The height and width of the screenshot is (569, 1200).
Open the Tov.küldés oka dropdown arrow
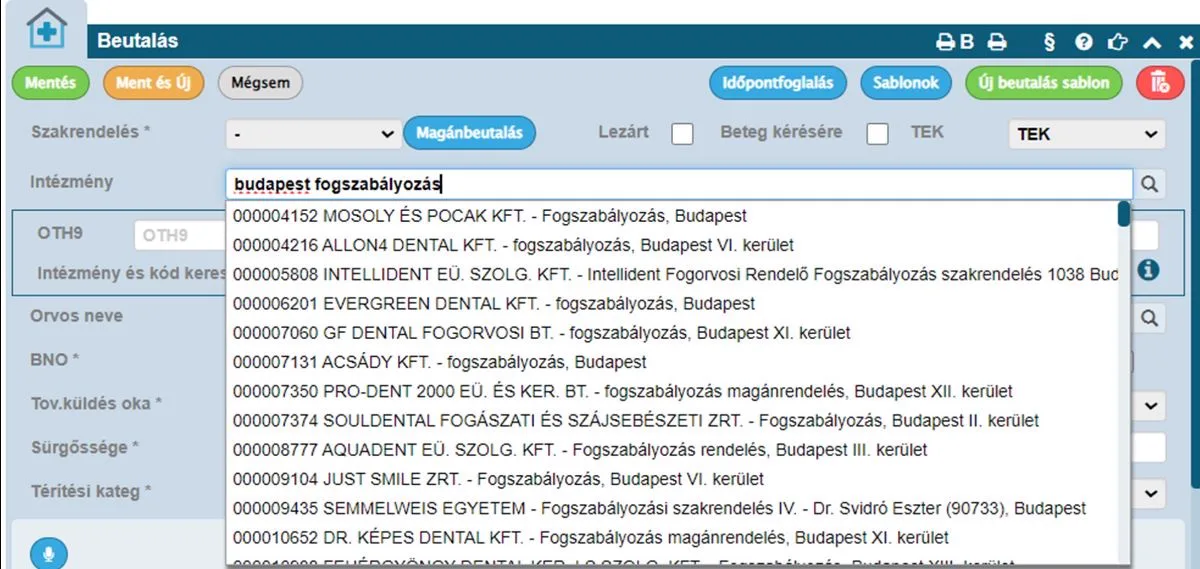click(1151, 406)
